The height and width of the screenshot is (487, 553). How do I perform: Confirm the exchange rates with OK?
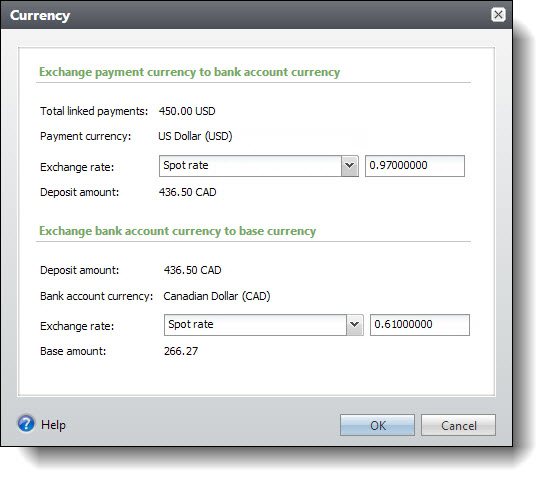(377, 425)
